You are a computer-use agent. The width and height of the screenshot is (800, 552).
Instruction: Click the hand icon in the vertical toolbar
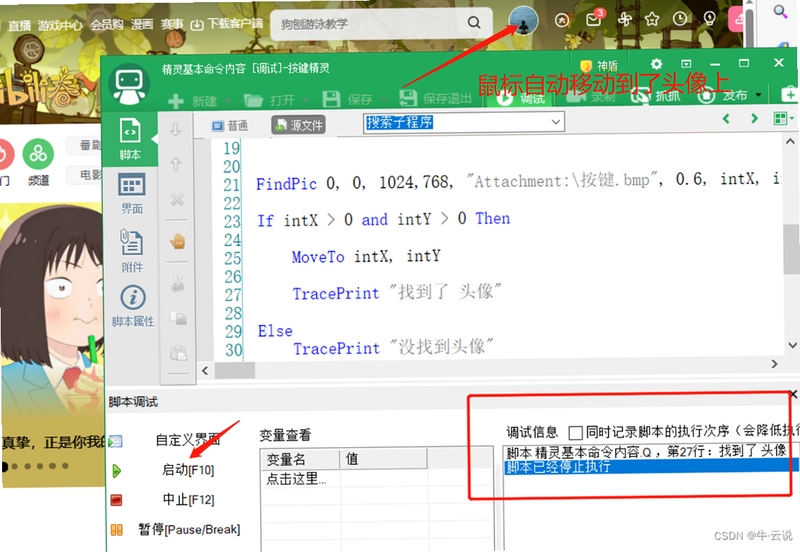[178, 241]
